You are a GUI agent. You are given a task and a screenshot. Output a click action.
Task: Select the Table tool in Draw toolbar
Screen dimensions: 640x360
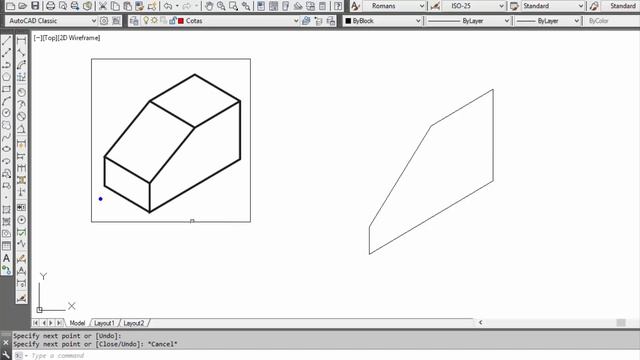[7, 246]
